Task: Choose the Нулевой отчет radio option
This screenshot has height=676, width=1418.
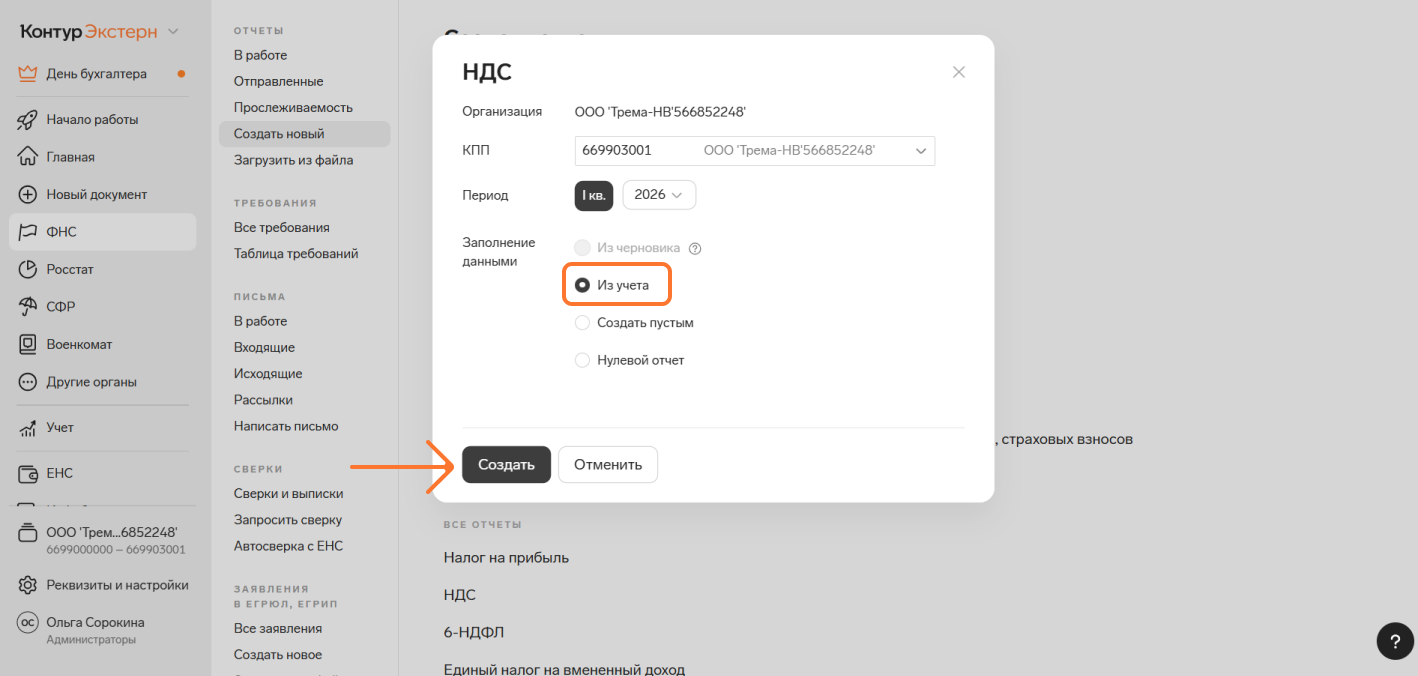Action: pos(582,360)
